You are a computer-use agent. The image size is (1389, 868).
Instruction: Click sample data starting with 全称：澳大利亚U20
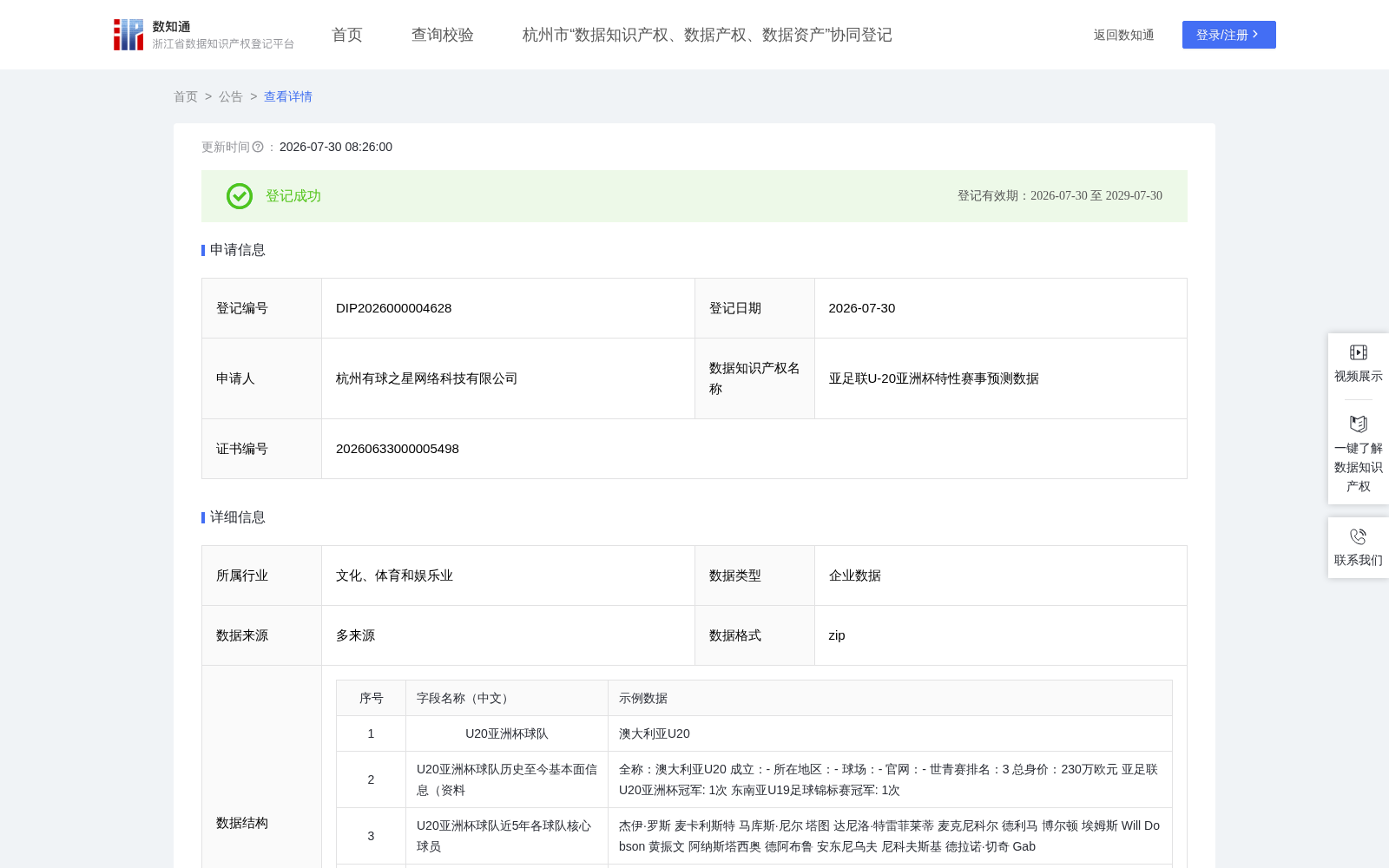pos(890,779)
